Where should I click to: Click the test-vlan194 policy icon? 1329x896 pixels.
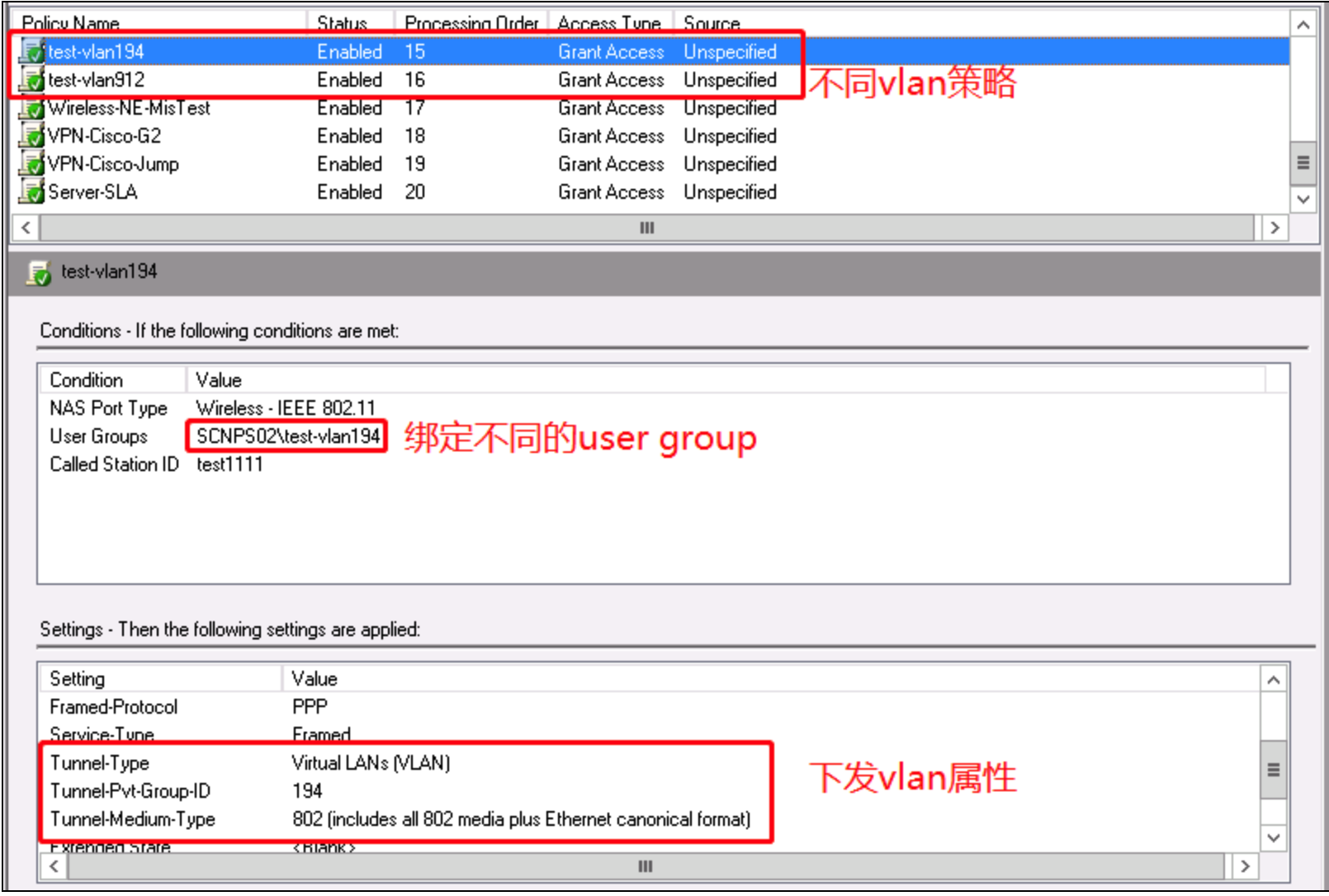pyautogui.click(x=32, y=52)
